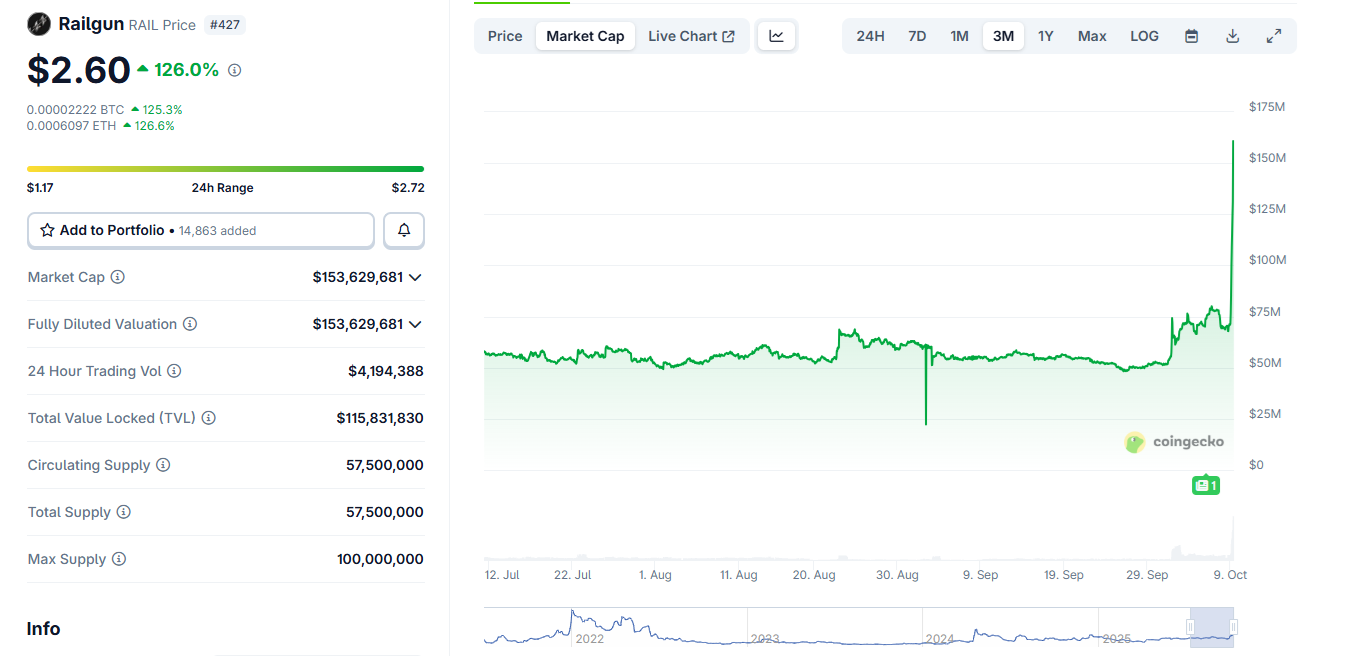
Task: Click the Circulating Supply info icon
Action: coord(163,465)
